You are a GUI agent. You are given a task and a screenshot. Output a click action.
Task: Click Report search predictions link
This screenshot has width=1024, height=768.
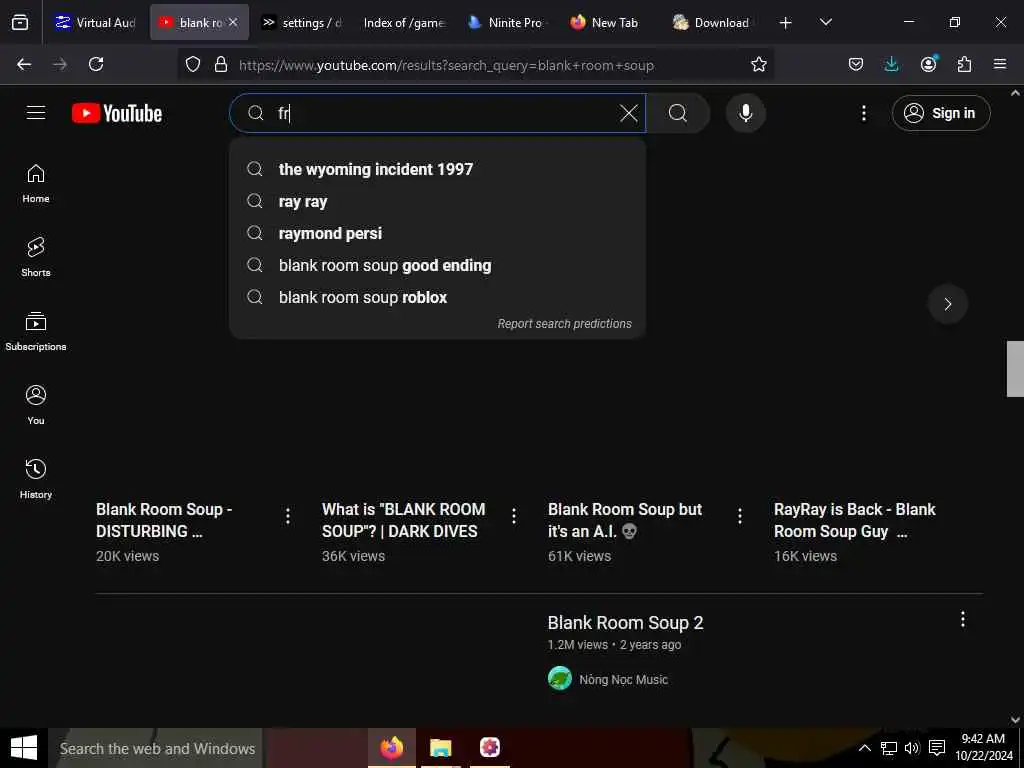(564, 324)
